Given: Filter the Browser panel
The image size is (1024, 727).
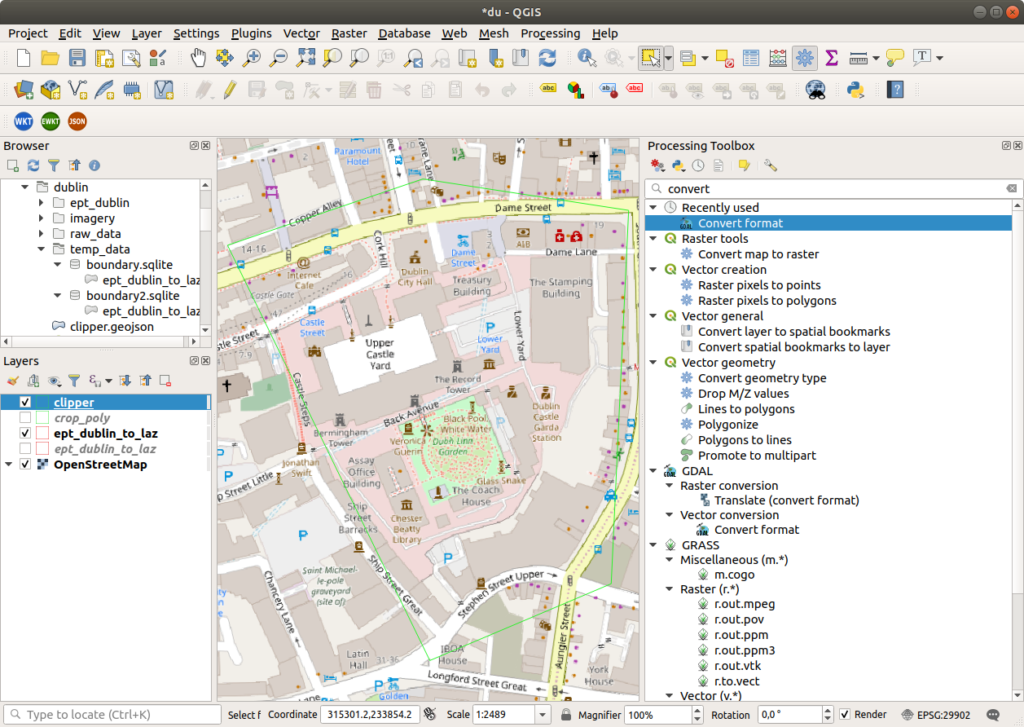Looking at the screenshot, I should pos(54,166).
